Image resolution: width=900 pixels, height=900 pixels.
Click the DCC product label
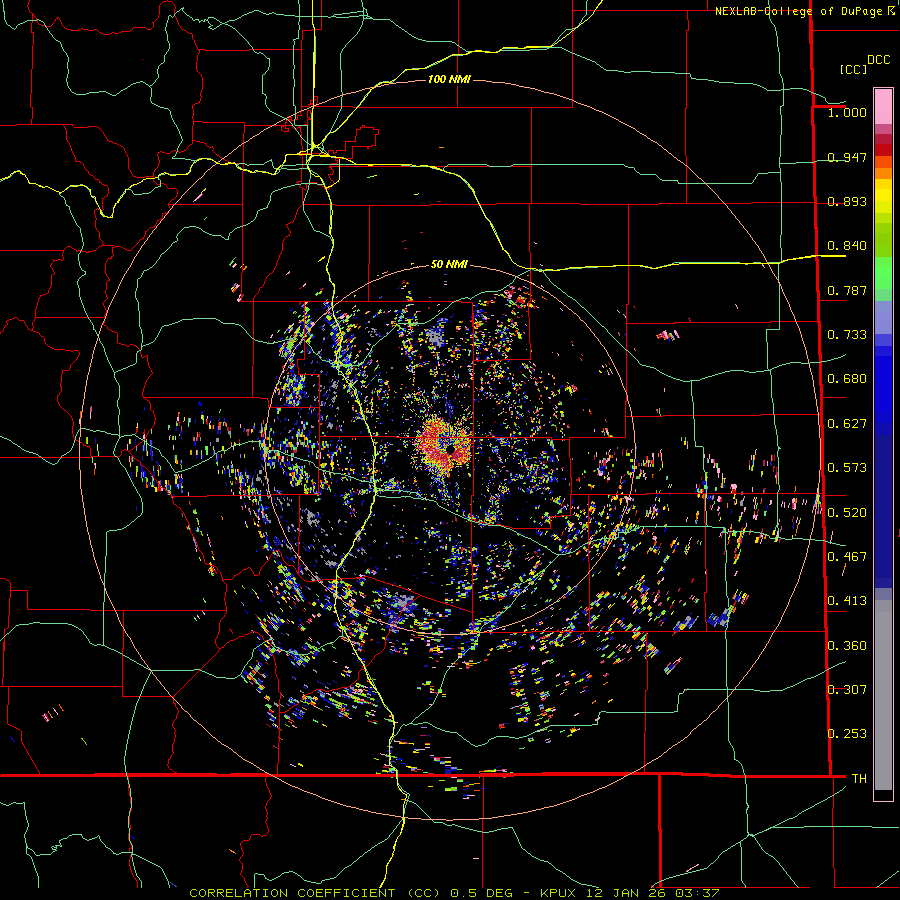pyautogui.click(x=878, y=60)
